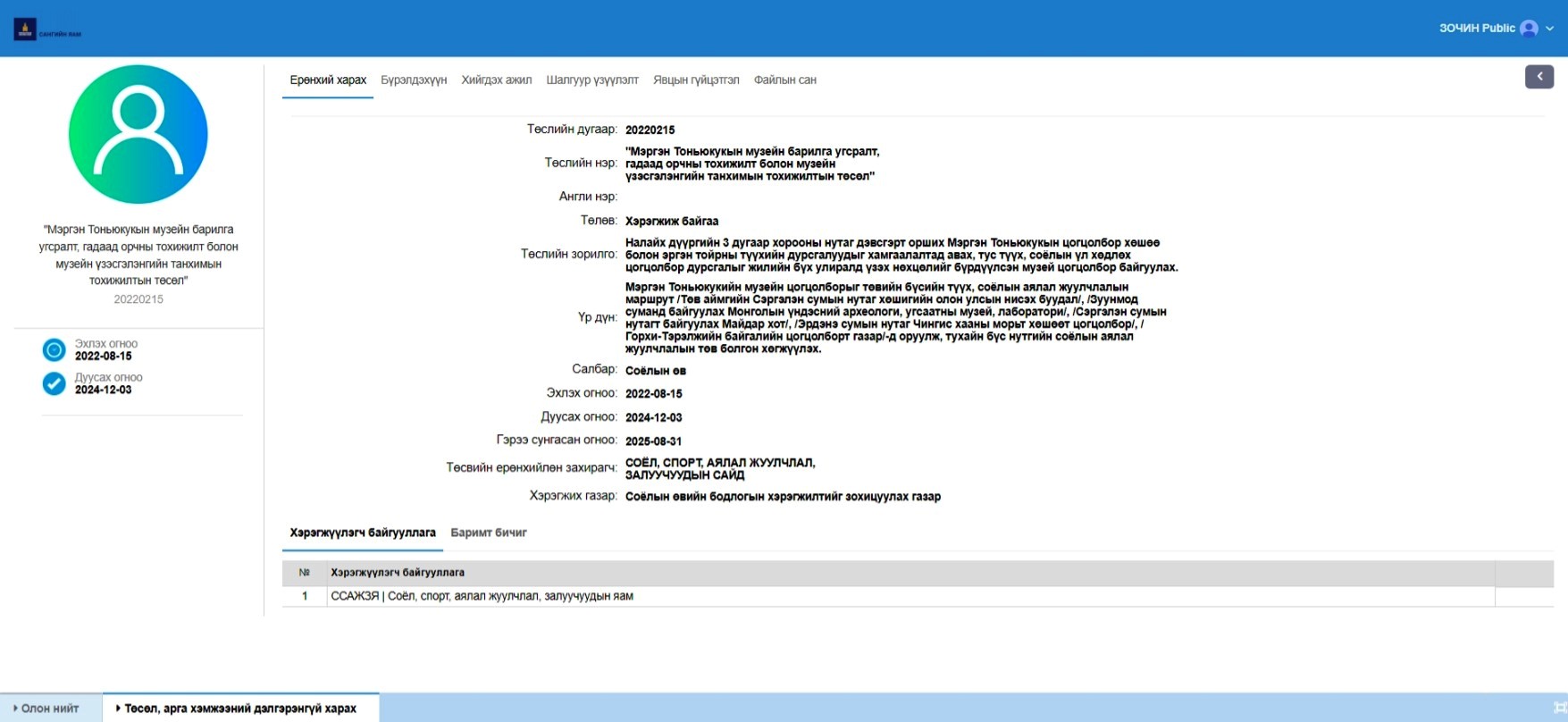Click the Эхлэх огноо circle icon

coord(55,349)
